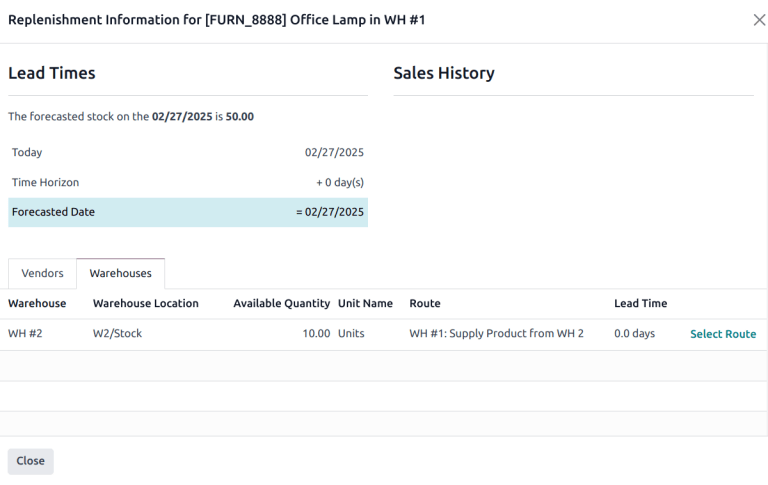Click the Time Horizon row
Viewport: 768px width, 485px height.
188,182
